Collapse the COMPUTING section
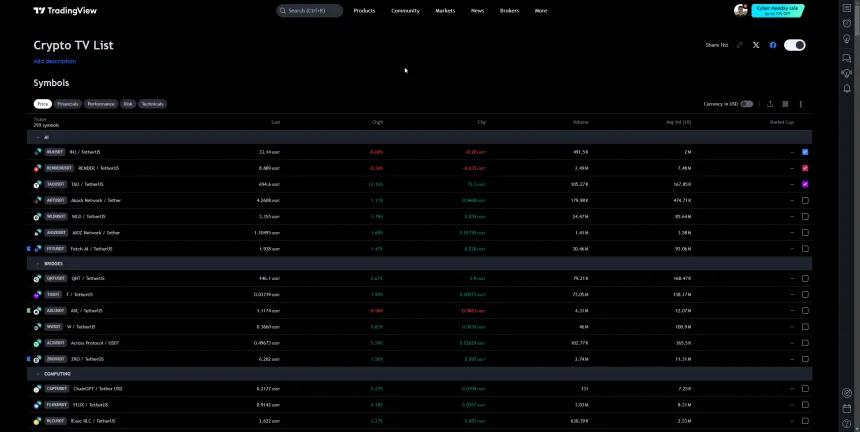This screenshot has height=432, width=860. click(x=38, y=374)
